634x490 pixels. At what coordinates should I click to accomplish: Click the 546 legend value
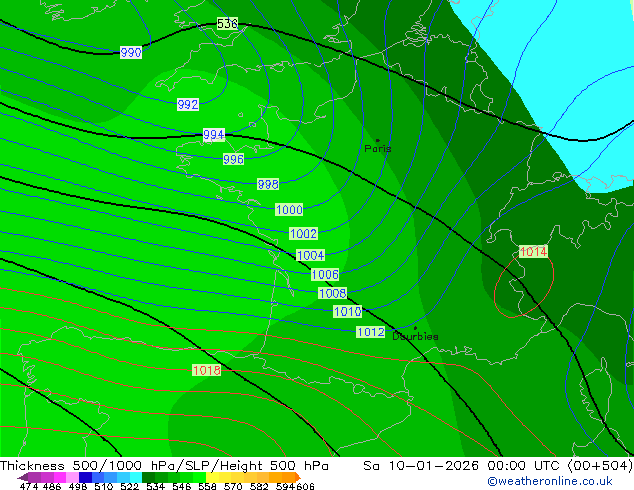click(x=182, y=486)
